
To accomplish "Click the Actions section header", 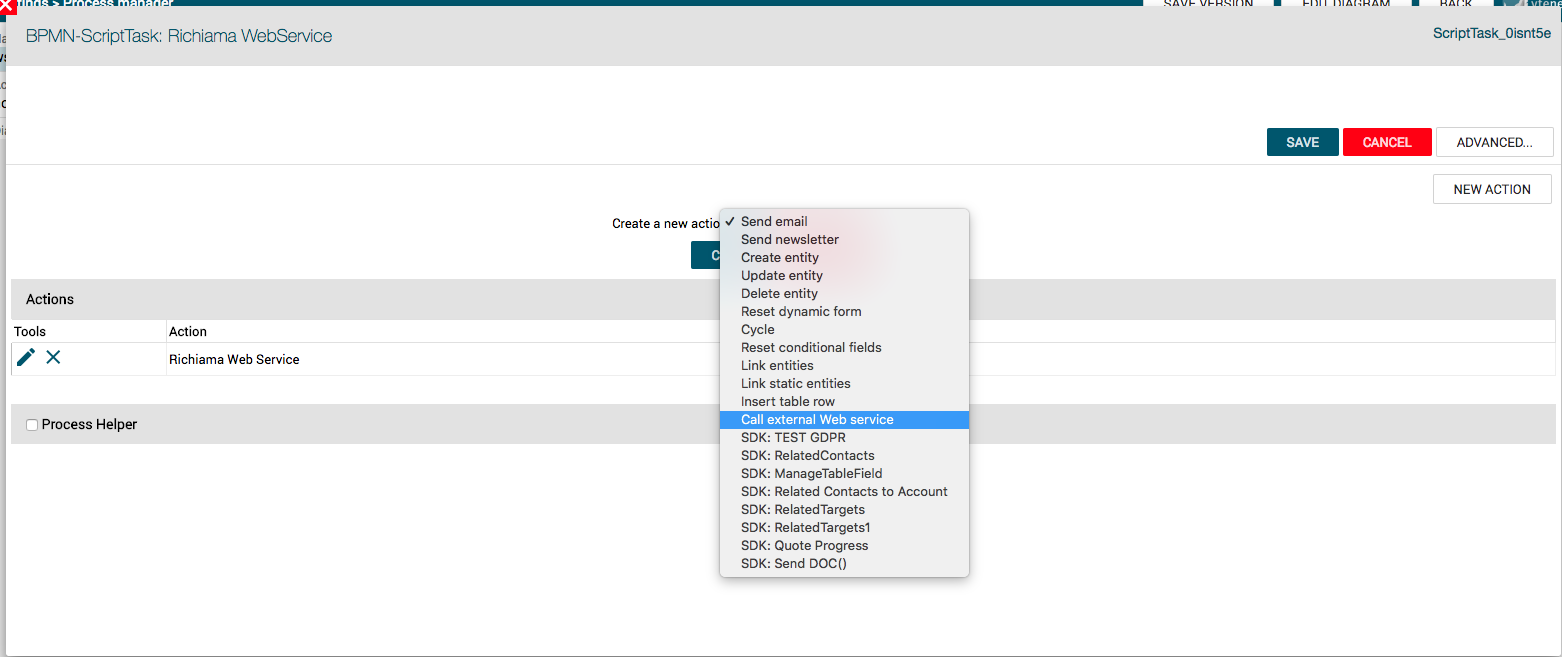I will click(783, 299).
